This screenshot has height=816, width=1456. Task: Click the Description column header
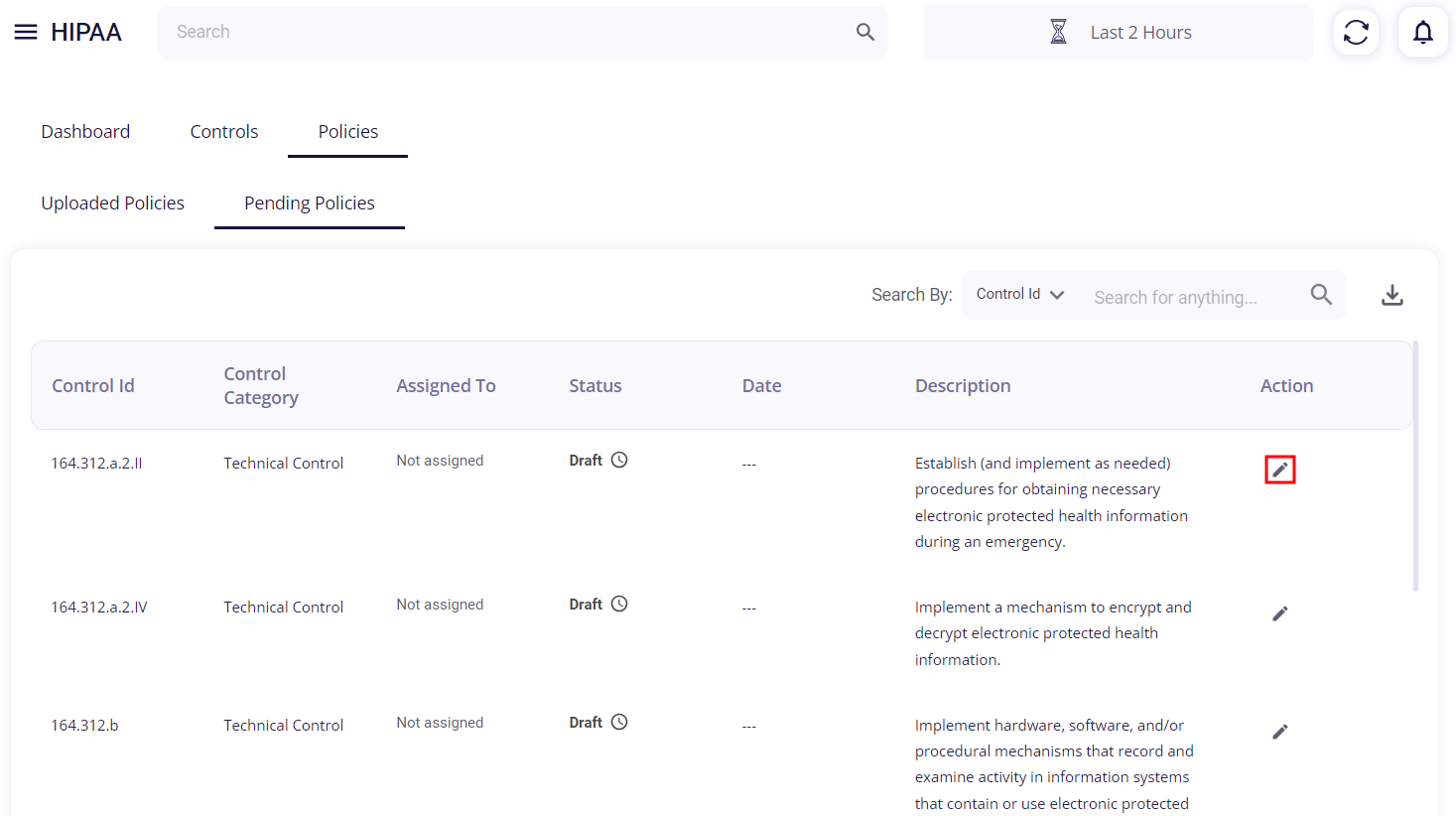(963, 385)
